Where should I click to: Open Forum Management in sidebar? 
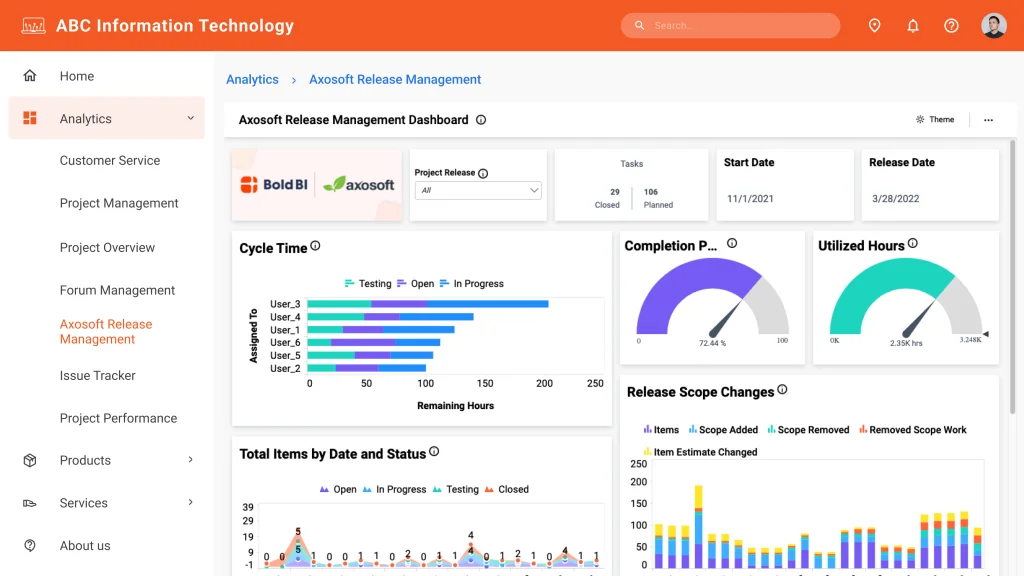tap(117, 290)
